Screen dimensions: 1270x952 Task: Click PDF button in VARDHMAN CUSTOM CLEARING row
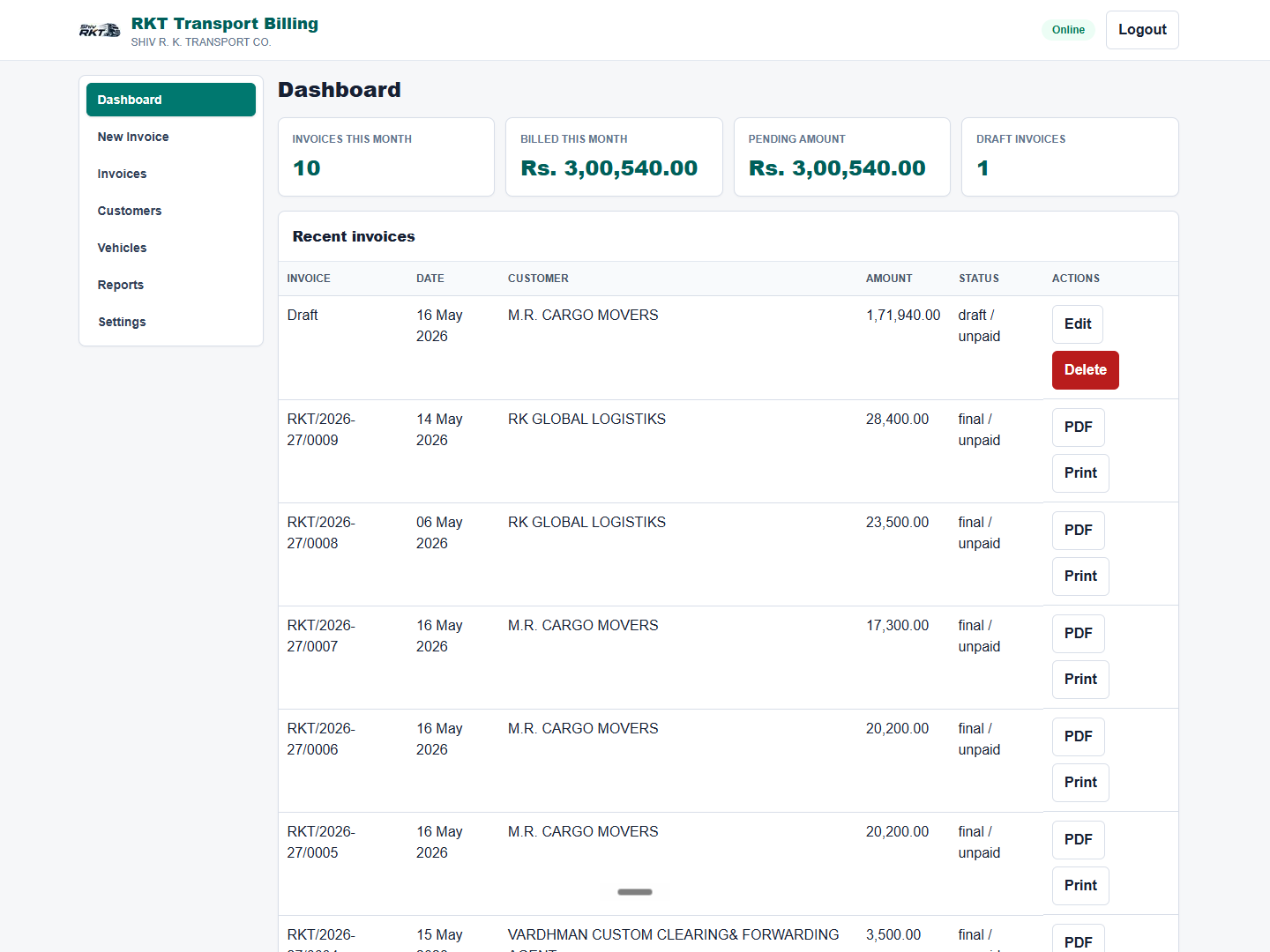coord(1078,940)
